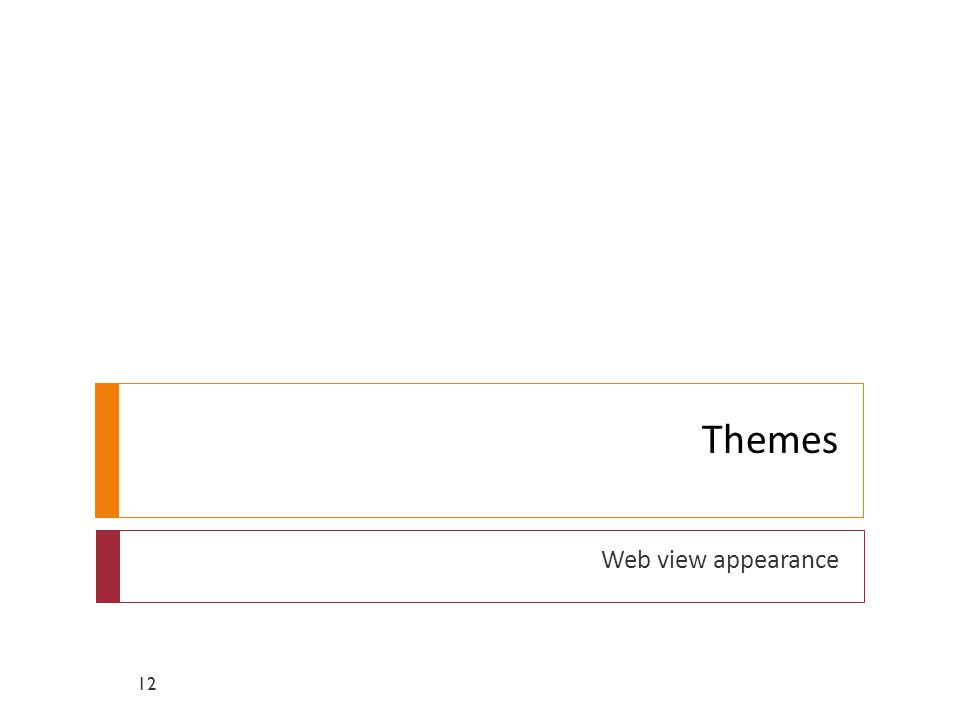
Task: Click the final "s" in Themes
Action: (828, 443)
